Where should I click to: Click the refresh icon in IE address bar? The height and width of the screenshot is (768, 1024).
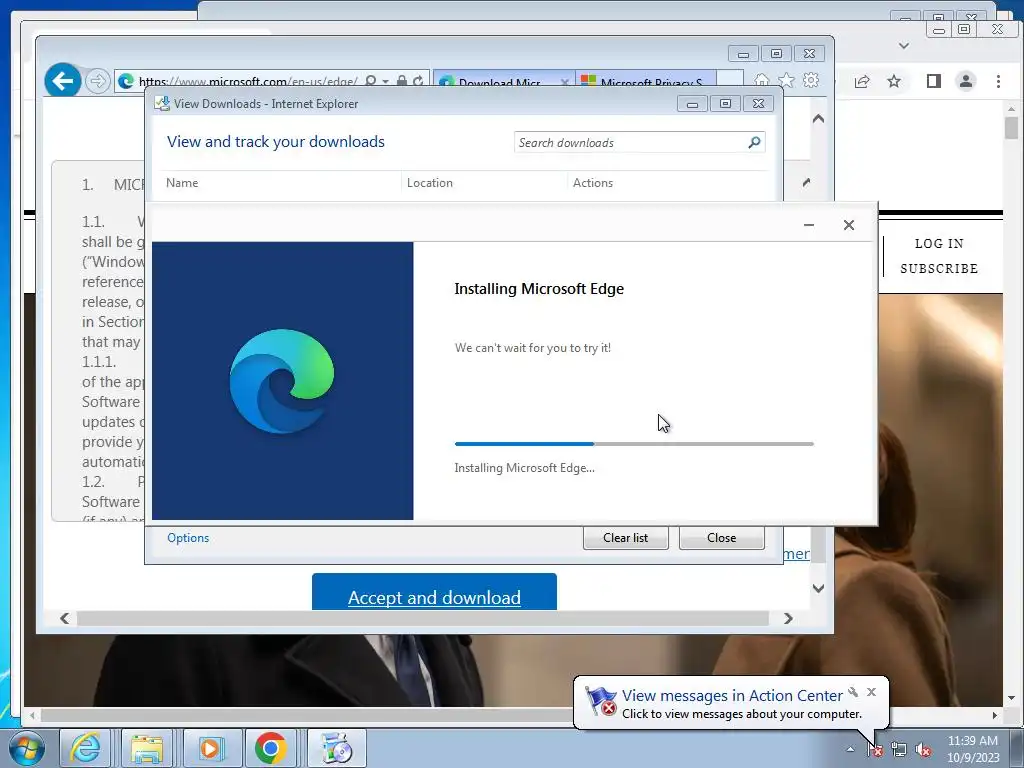(418, 81)
